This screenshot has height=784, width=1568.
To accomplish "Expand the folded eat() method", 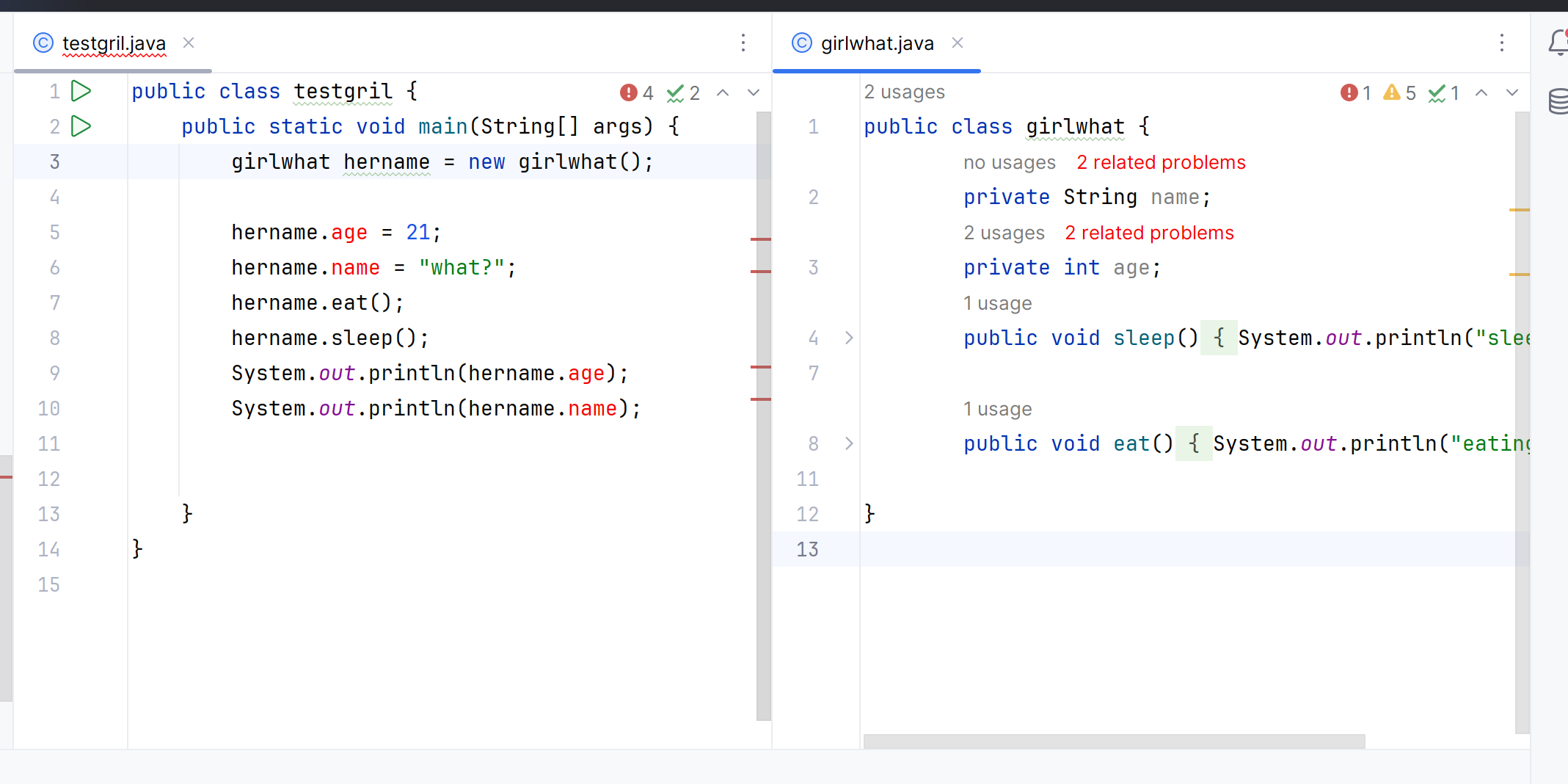I will click(849, 443).
